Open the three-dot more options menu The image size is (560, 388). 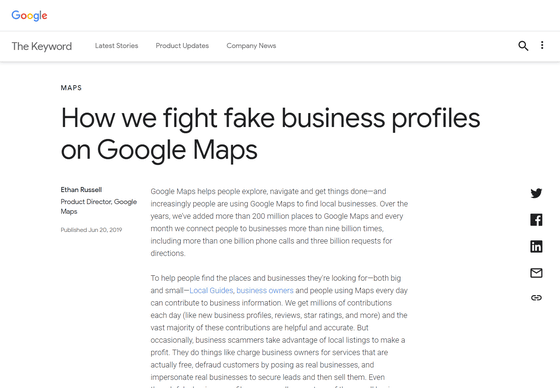(x=542, y=45)
